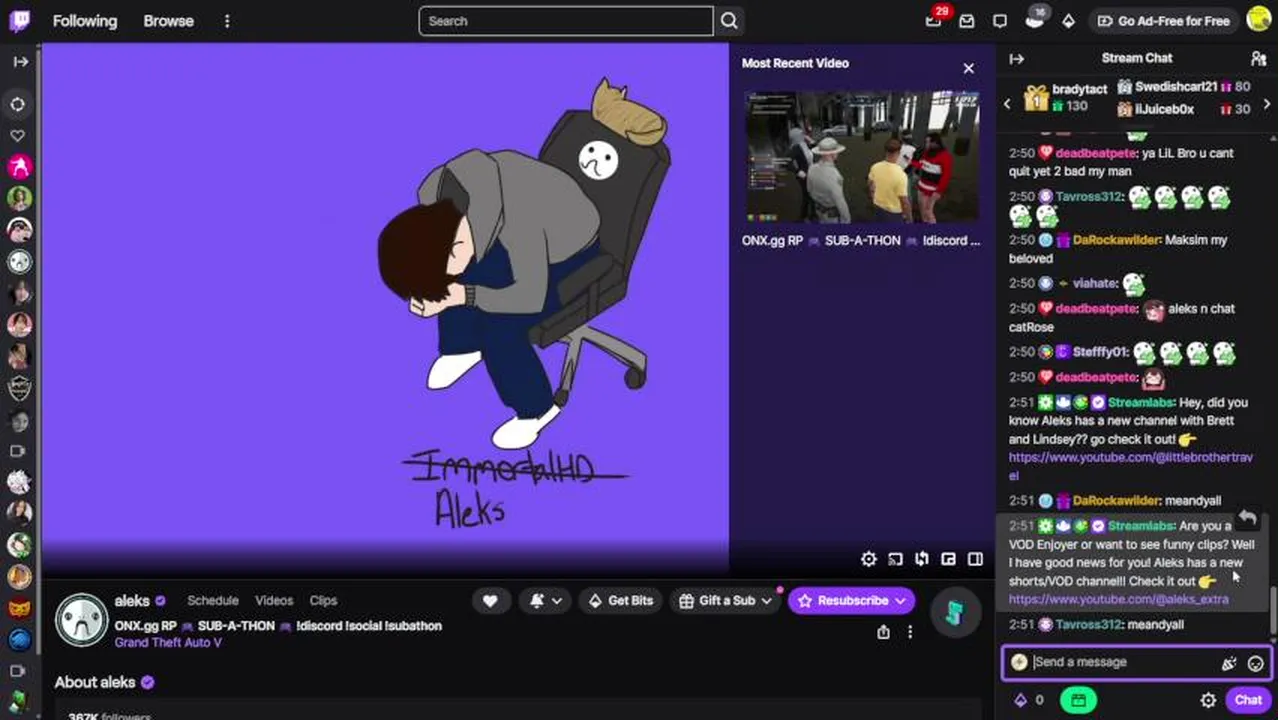Image resolution: width=1278 pixels, height=720 pixels.
Task: Click gifter Swedishcarl21 in leaderboard
Action: (x=1183, y=87)
